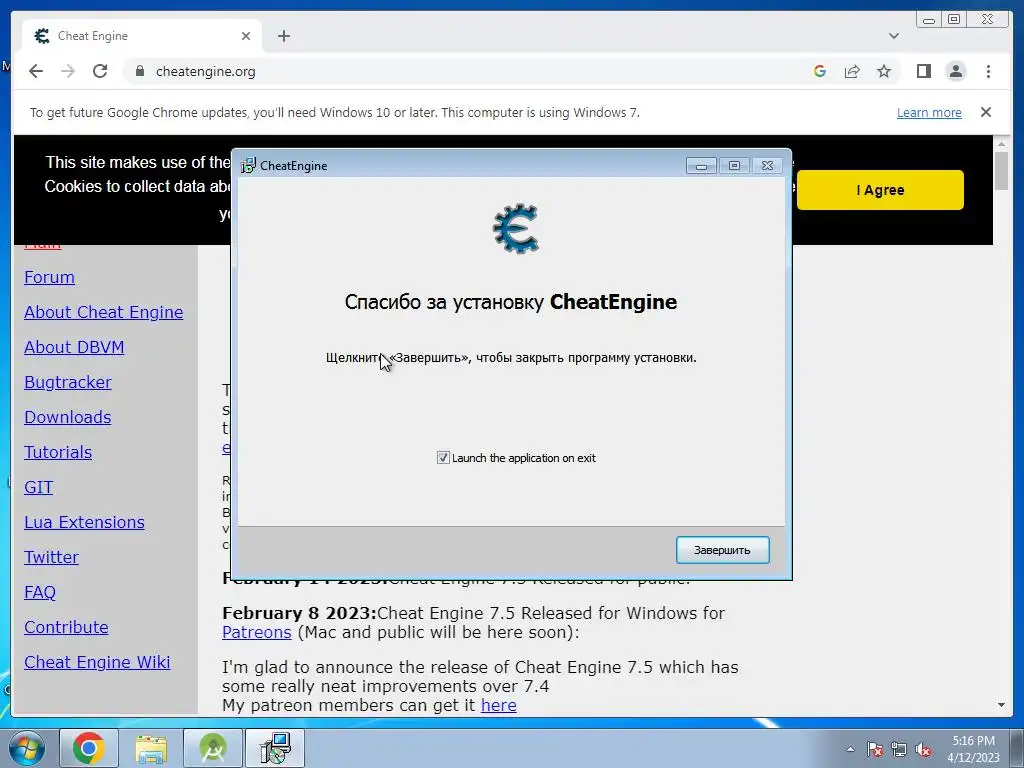
Task: Click the site lock icon in address bar
Action: pos(139,71)
